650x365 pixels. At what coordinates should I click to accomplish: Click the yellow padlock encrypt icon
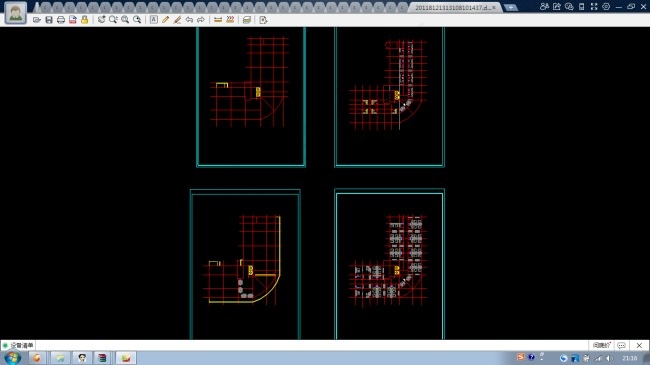(85, 20)
